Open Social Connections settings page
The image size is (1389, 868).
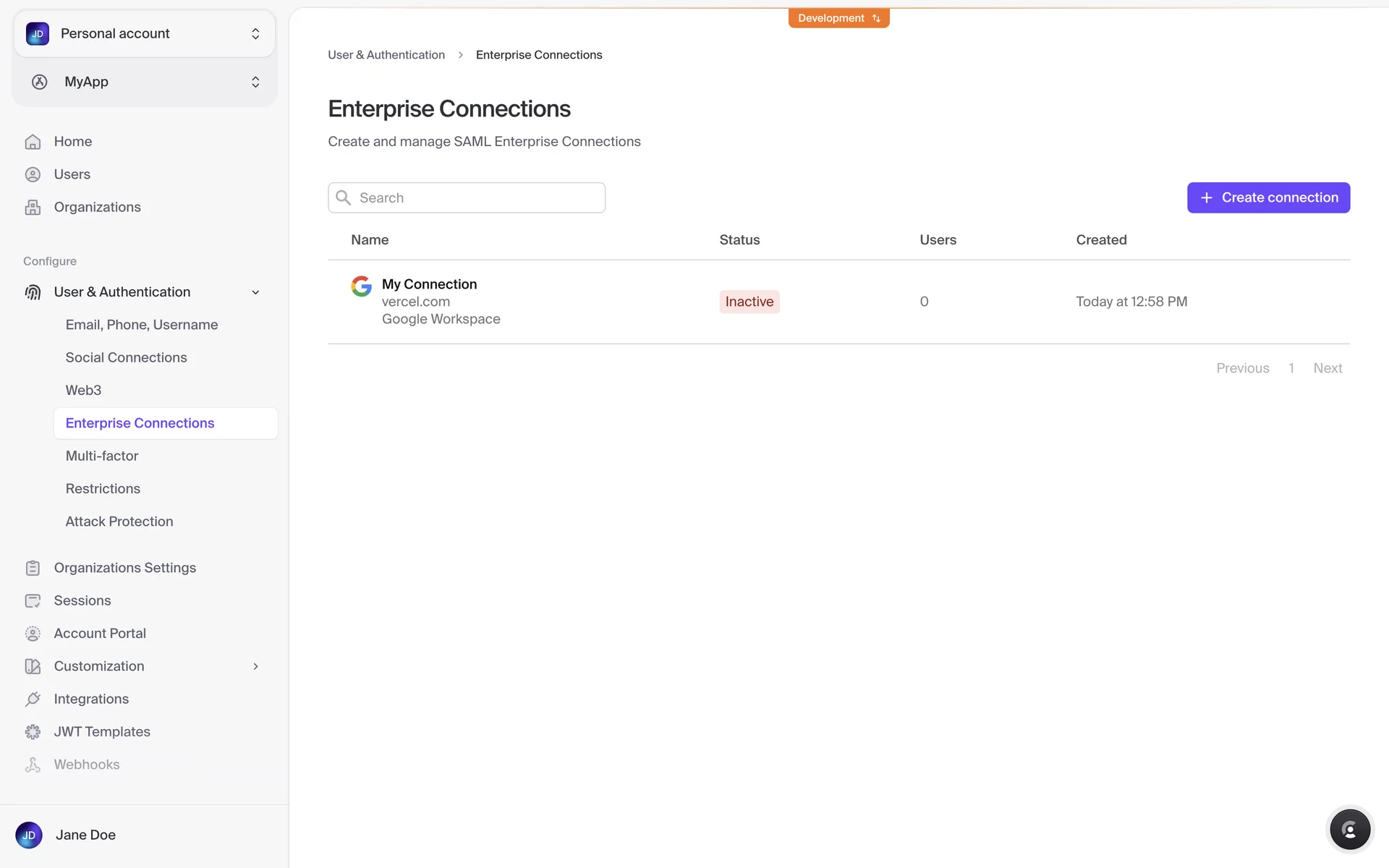coord(126,357)
